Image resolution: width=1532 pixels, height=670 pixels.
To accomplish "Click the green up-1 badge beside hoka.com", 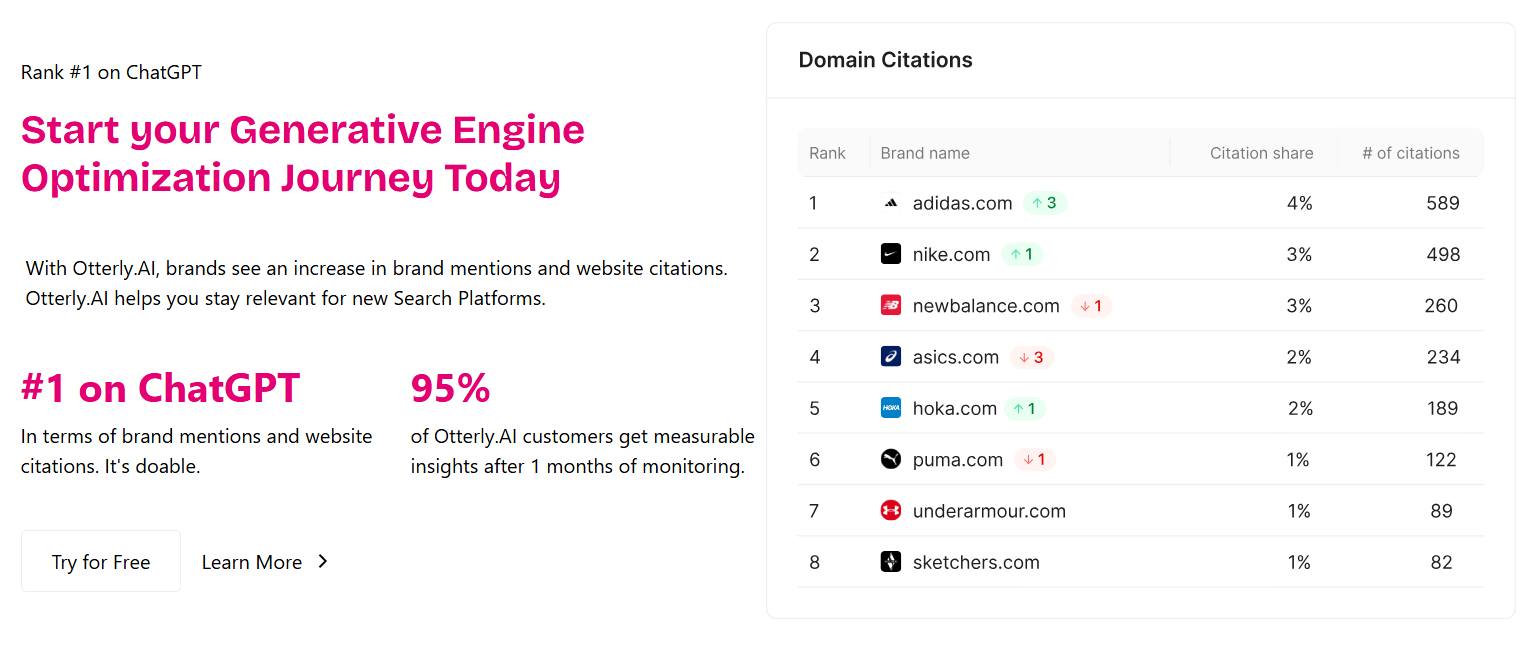I will point(1024,408).
